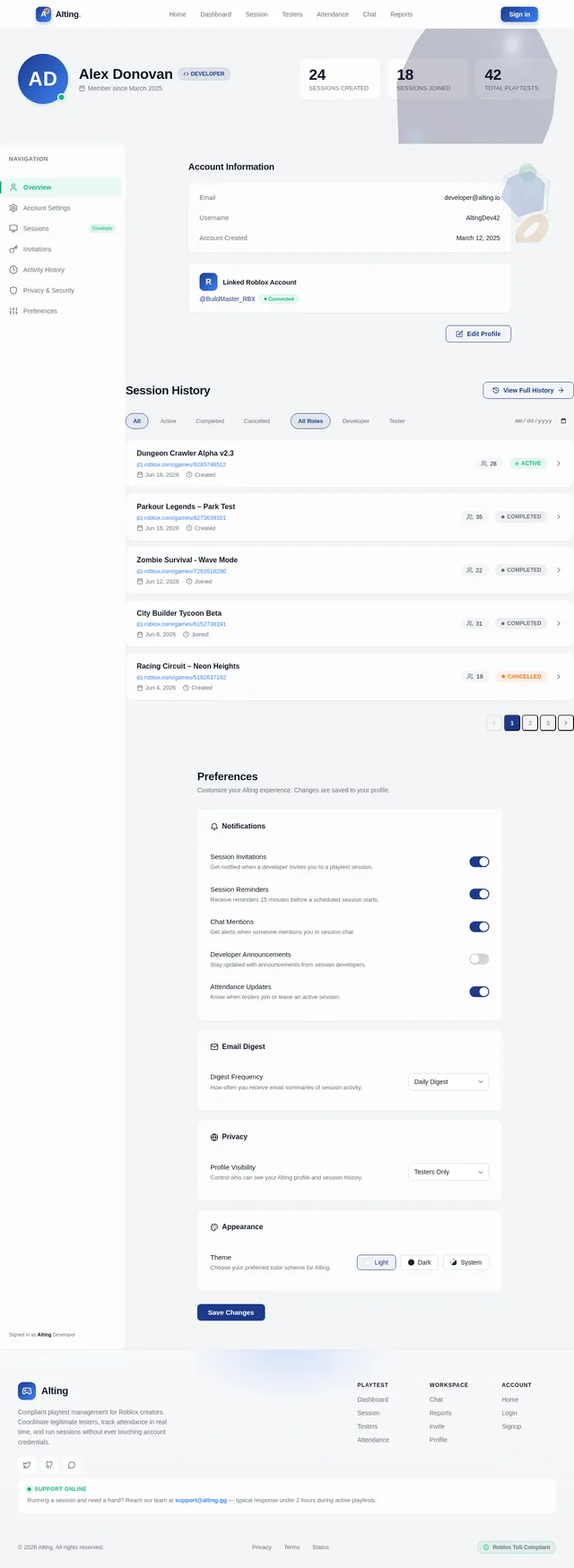Go to previous page with pagination arrow
The width and height of the screenshot is (574, 1568).
[x=494, y=723]
